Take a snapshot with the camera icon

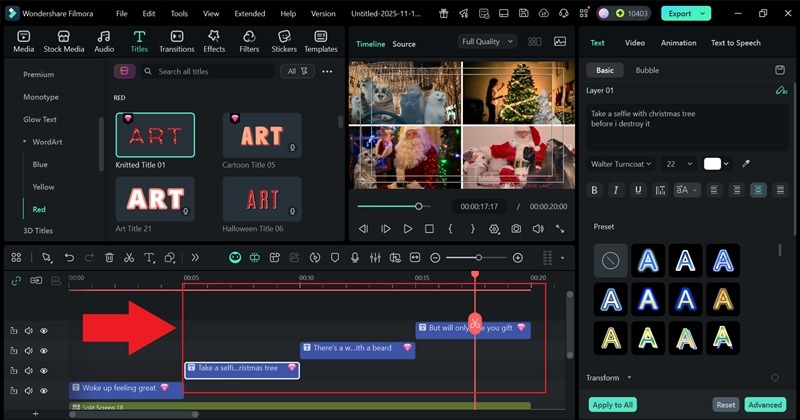pos(516,229)
